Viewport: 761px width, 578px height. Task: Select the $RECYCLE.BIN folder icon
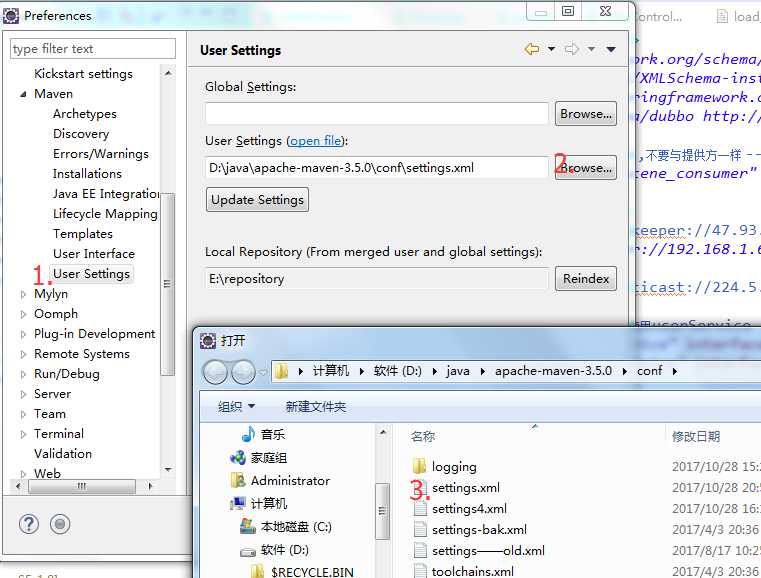point(257,572)
